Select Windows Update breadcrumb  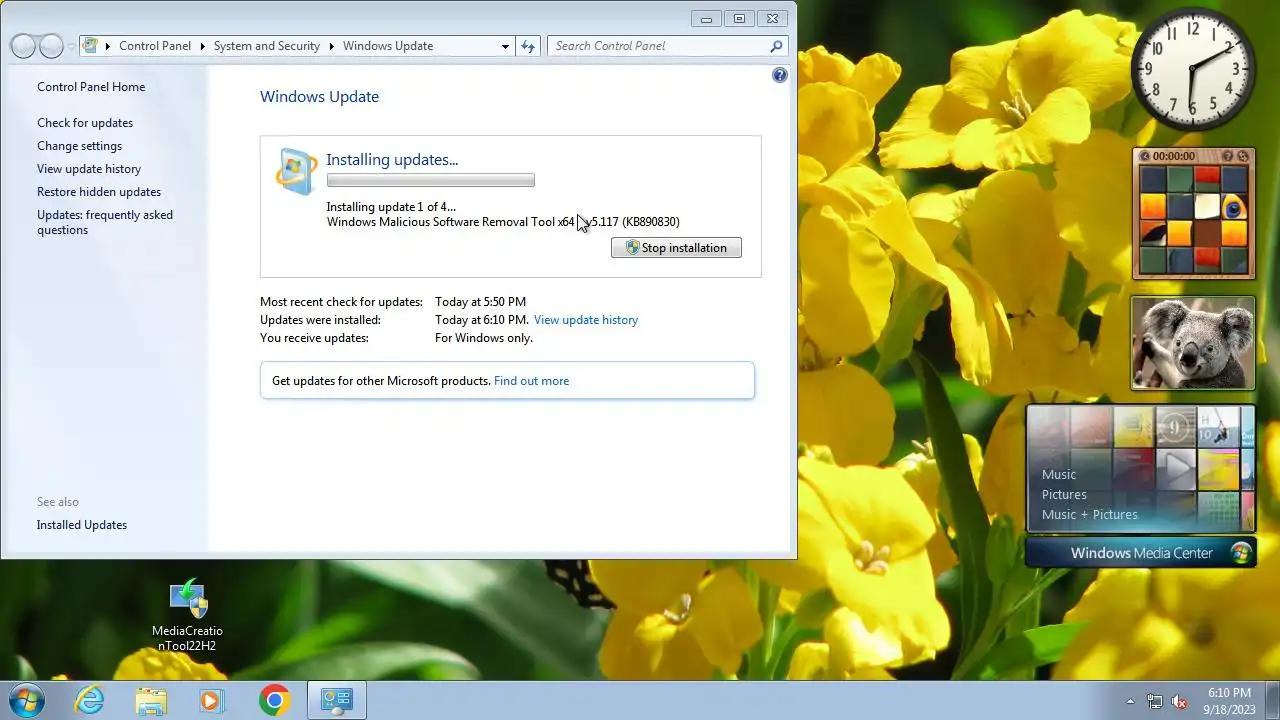pos(388,46)
